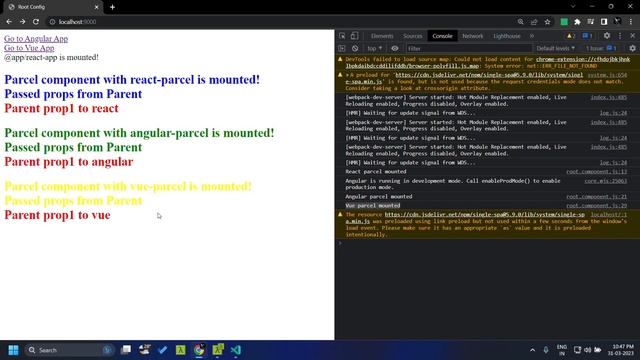The height and width of the screenshot is (360, 640).
Task: Open the zoom magnifier icon in address bar
Action: 520,22
